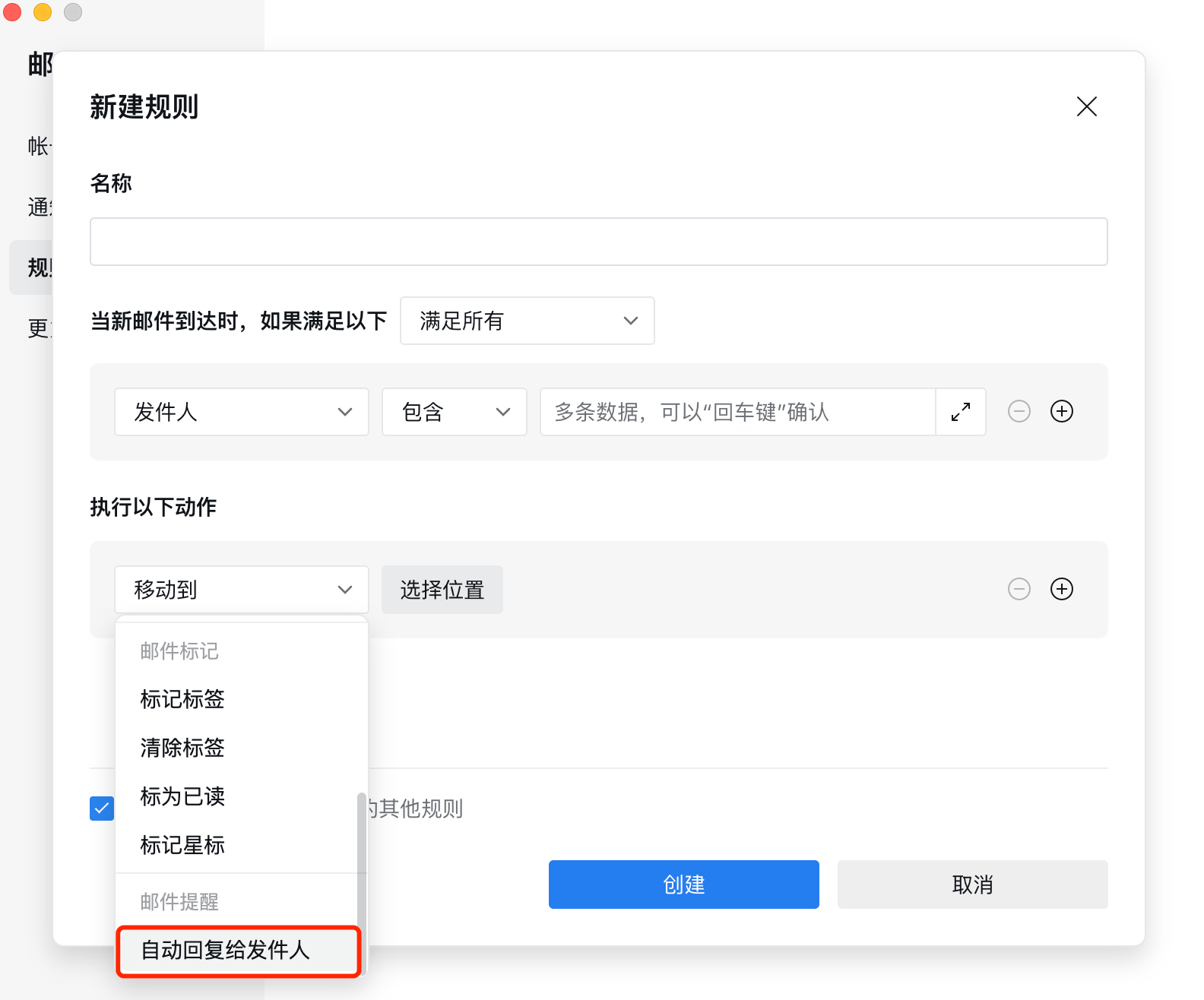Click the blue 创建 button

[683, 884]
